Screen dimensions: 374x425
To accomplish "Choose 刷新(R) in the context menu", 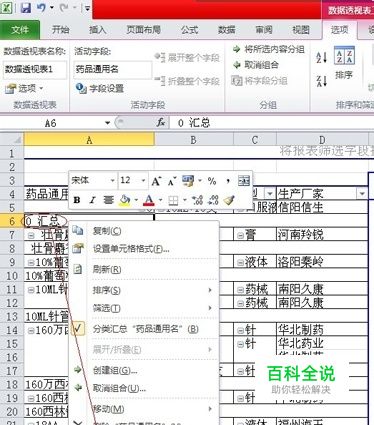I will tap(145, 269).
